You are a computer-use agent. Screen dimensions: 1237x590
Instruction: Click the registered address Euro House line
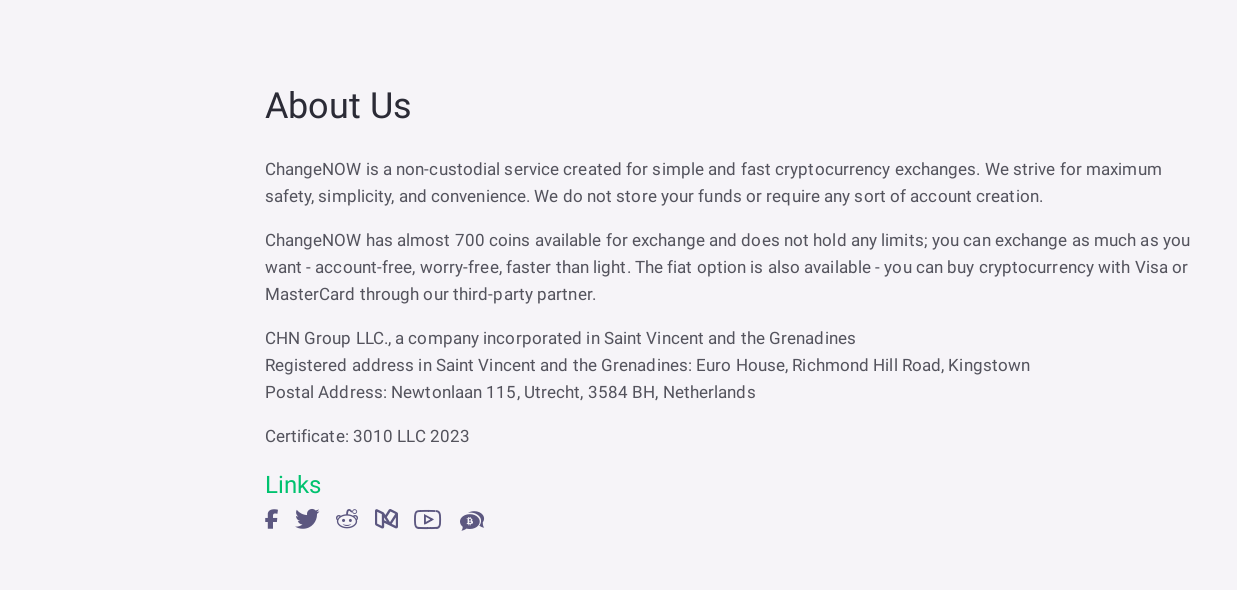pyautogui.click(x=647, y=365)
